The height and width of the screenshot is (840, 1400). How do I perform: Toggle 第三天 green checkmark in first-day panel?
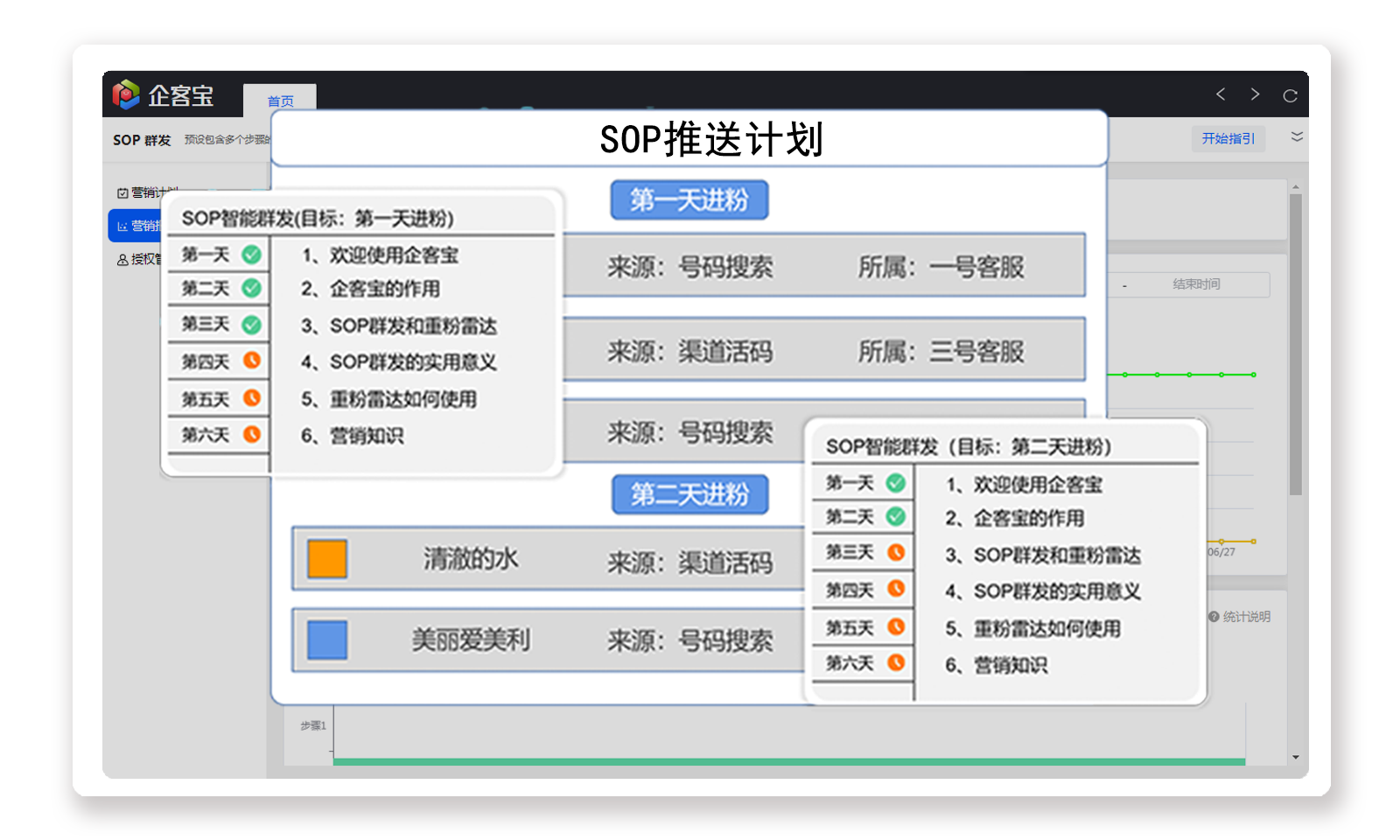point(251,325)
